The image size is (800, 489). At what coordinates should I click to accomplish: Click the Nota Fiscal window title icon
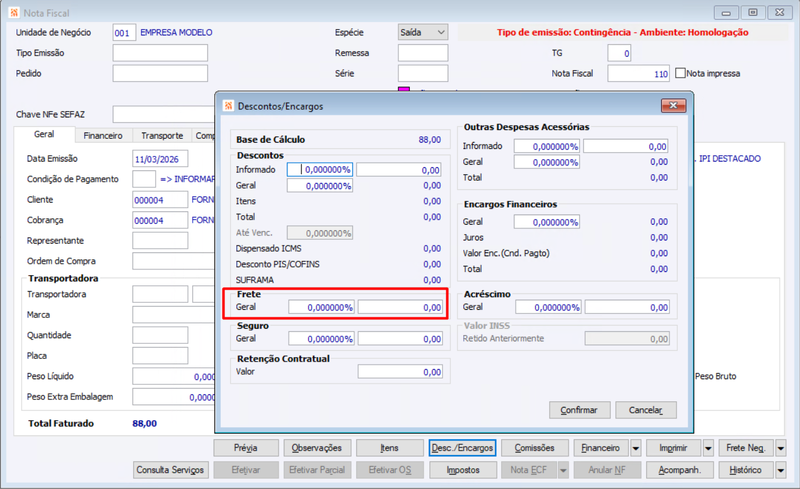14,13
